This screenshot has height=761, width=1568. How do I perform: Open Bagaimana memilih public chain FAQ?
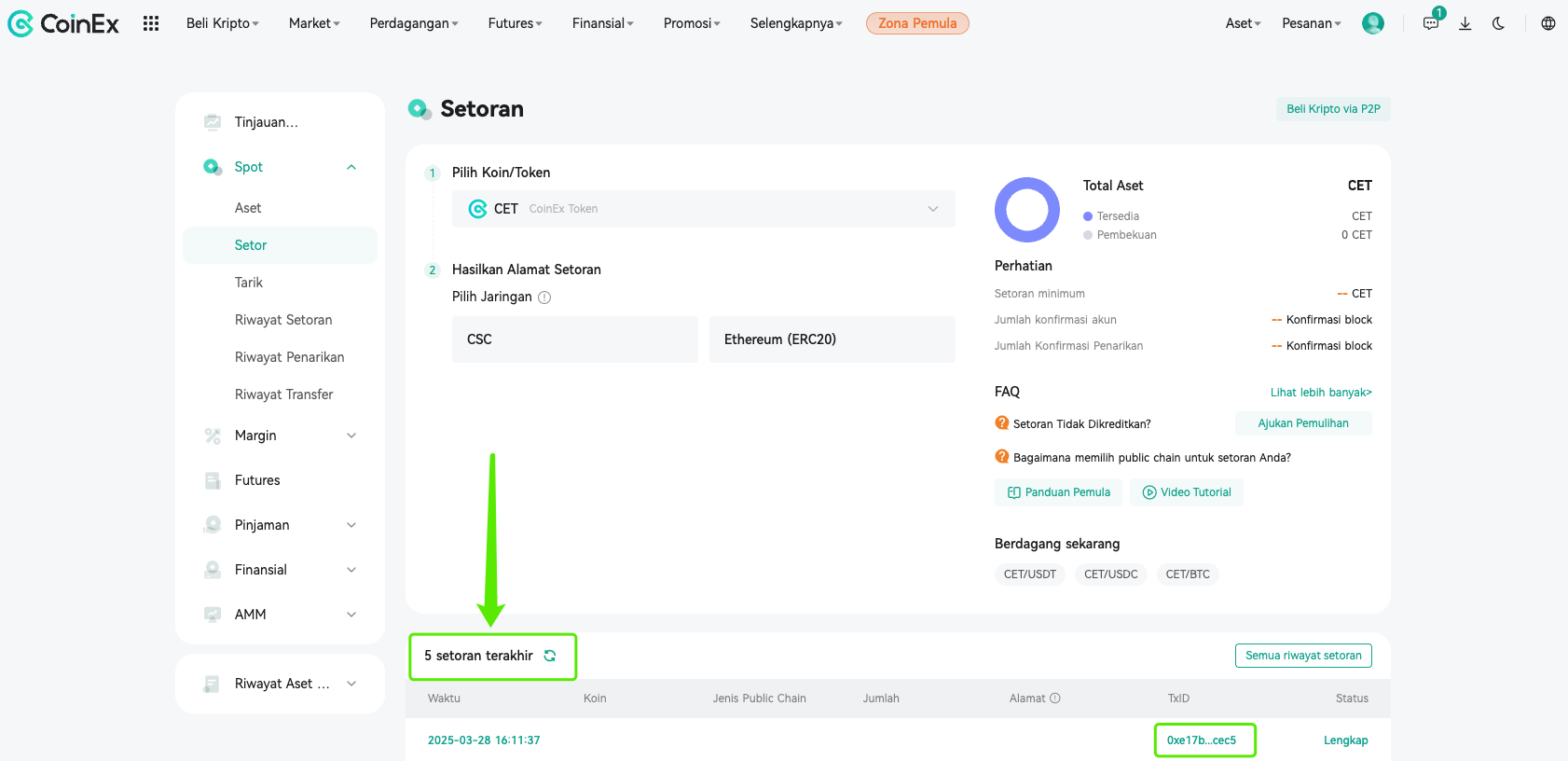[x=1152, y=458]
